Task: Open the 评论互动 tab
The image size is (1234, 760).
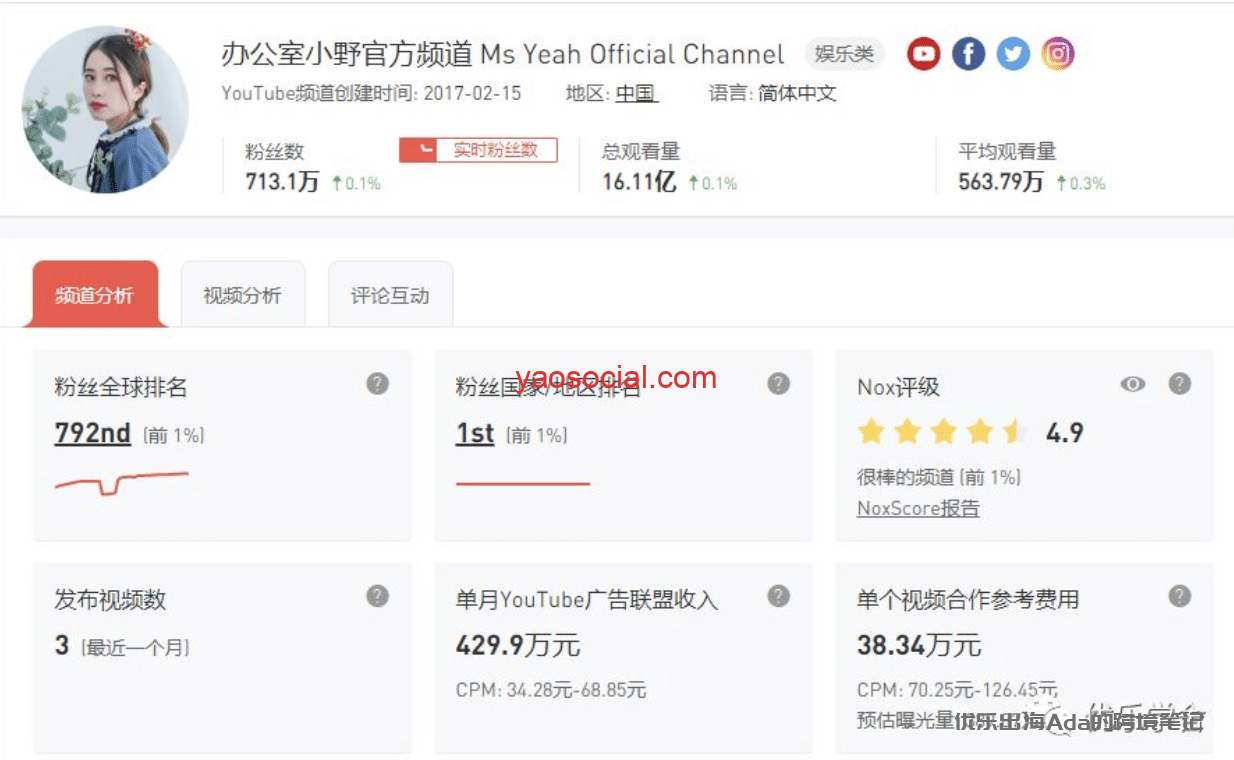Action: coord(390,295)
